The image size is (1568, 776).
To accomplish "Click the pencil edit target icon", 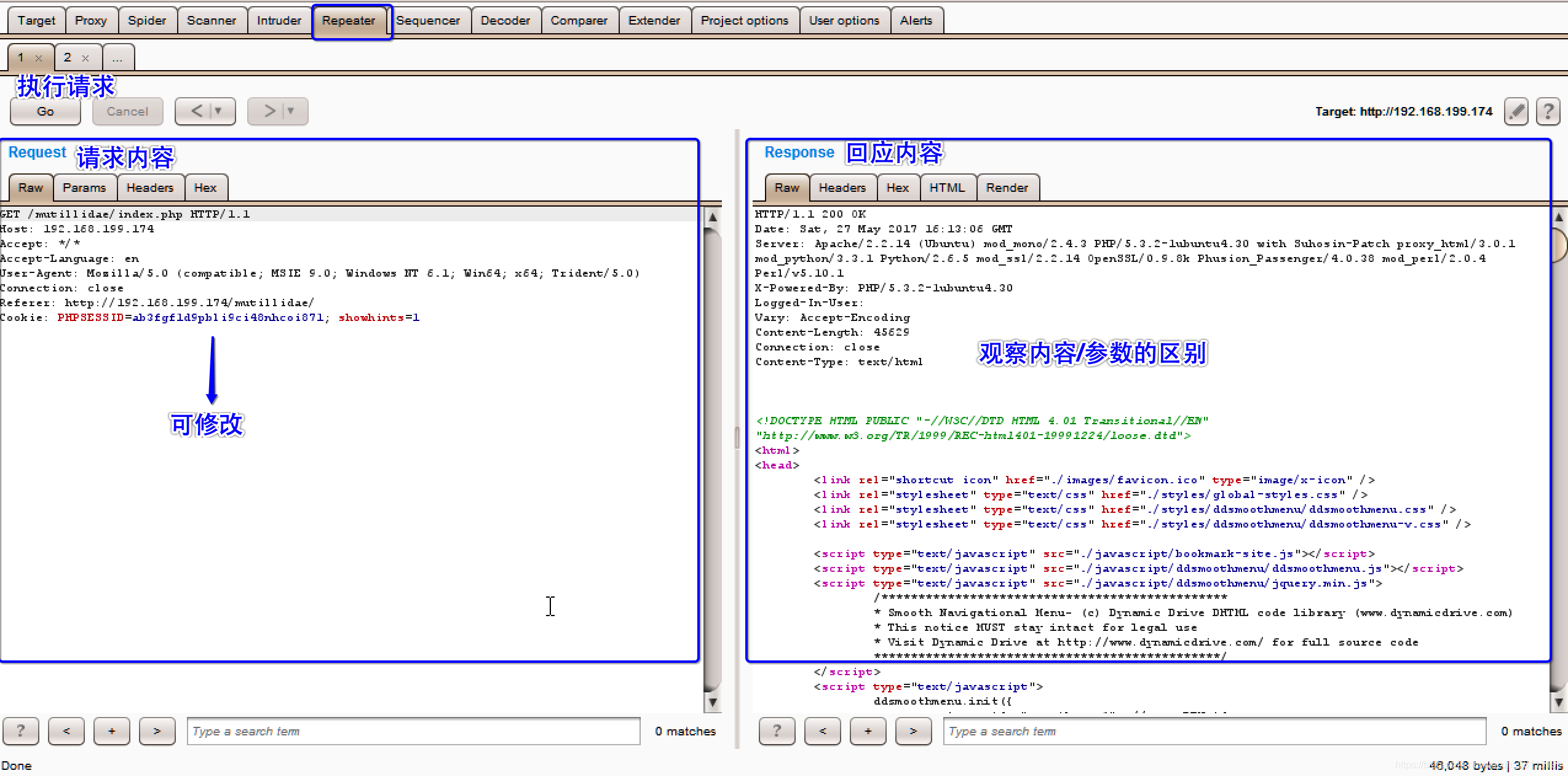I will pos(1516,111).
